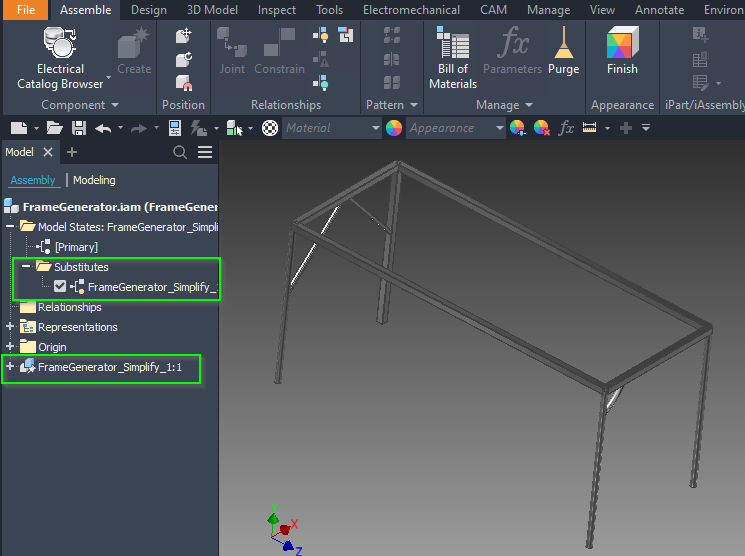Add a new browser panel tab
Viewport: 745px width, 556px height.
(x=72, y=152)
